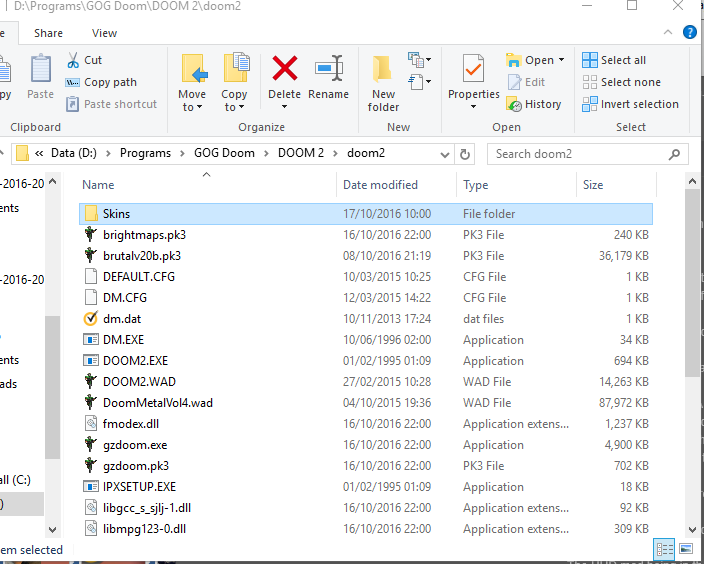Select DM.CFG file name
Image resolution: width=704 pixels, height=564 pixels.
point(125,298)
